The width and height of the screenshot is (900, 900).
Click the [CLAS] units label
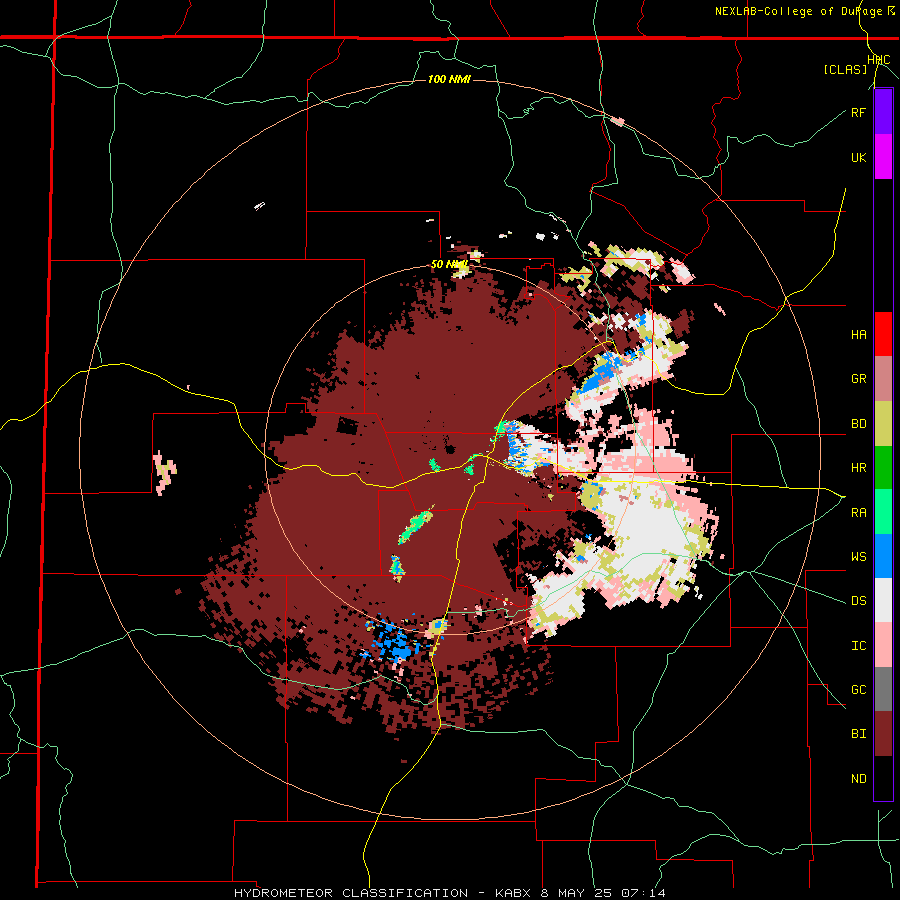coord(845,70)
